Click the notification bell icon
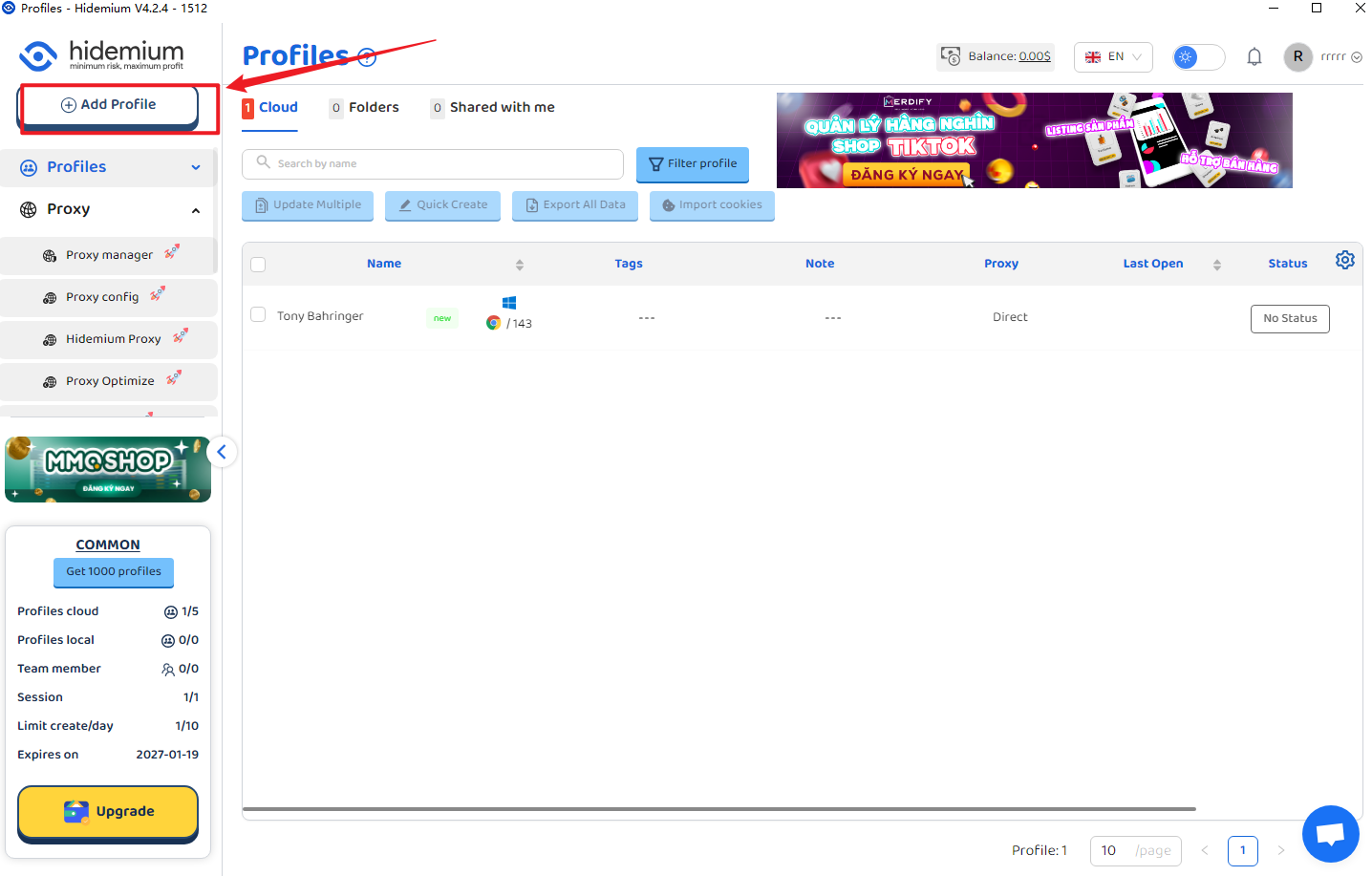 pos(1254,57)
